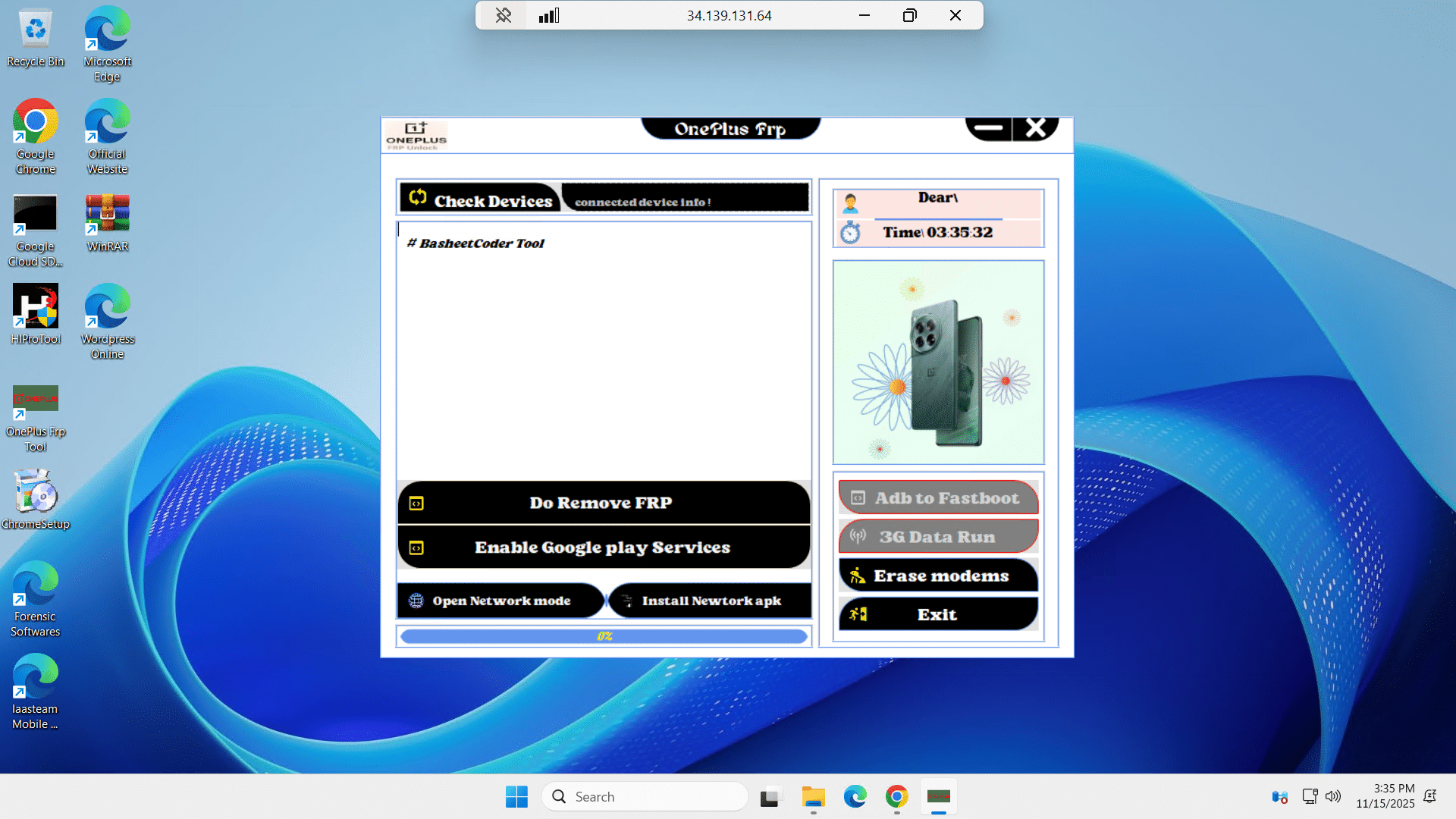Click the Exit button
The image size is (1456, 819).
coord(938,614)
